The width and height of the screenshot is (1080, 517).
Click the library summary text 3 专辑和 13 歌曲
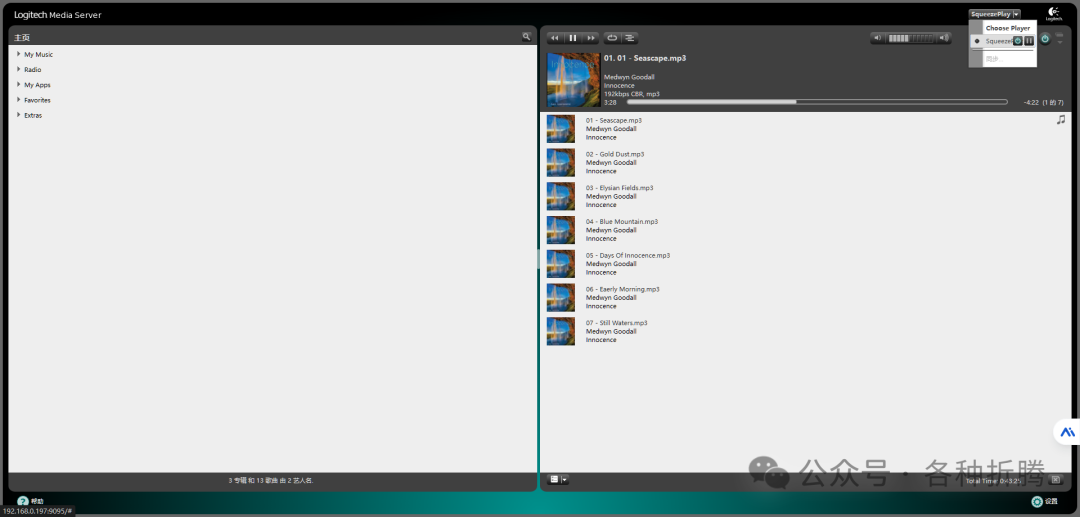tap(271, 480)
